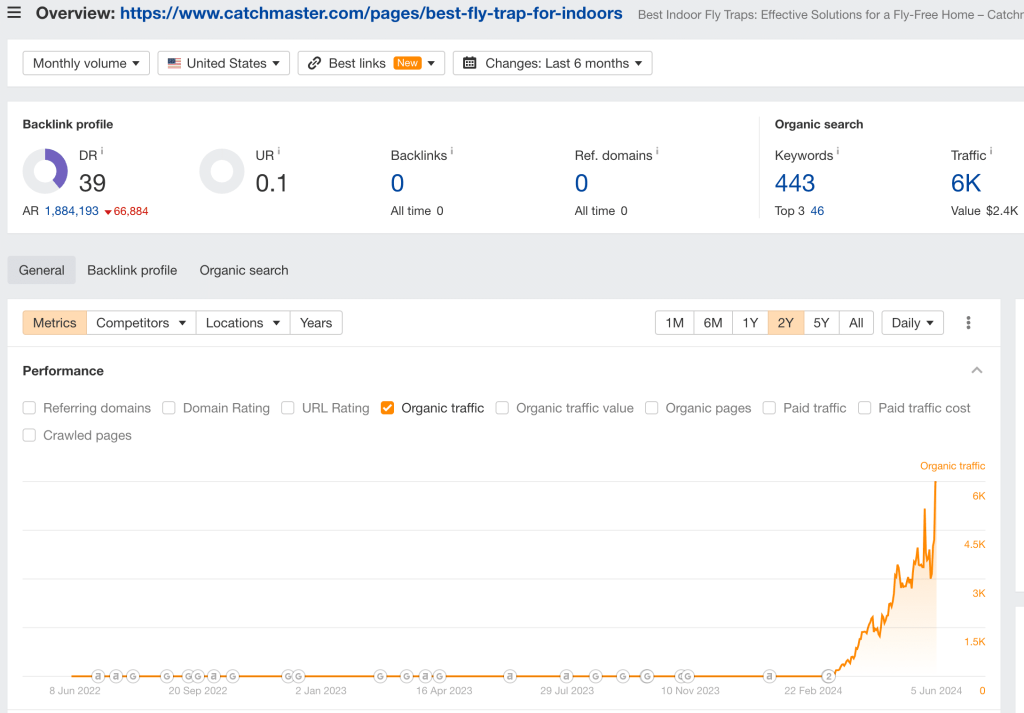Switch to the Organic search tab
Screen dimensions: 1024x713
244,270
